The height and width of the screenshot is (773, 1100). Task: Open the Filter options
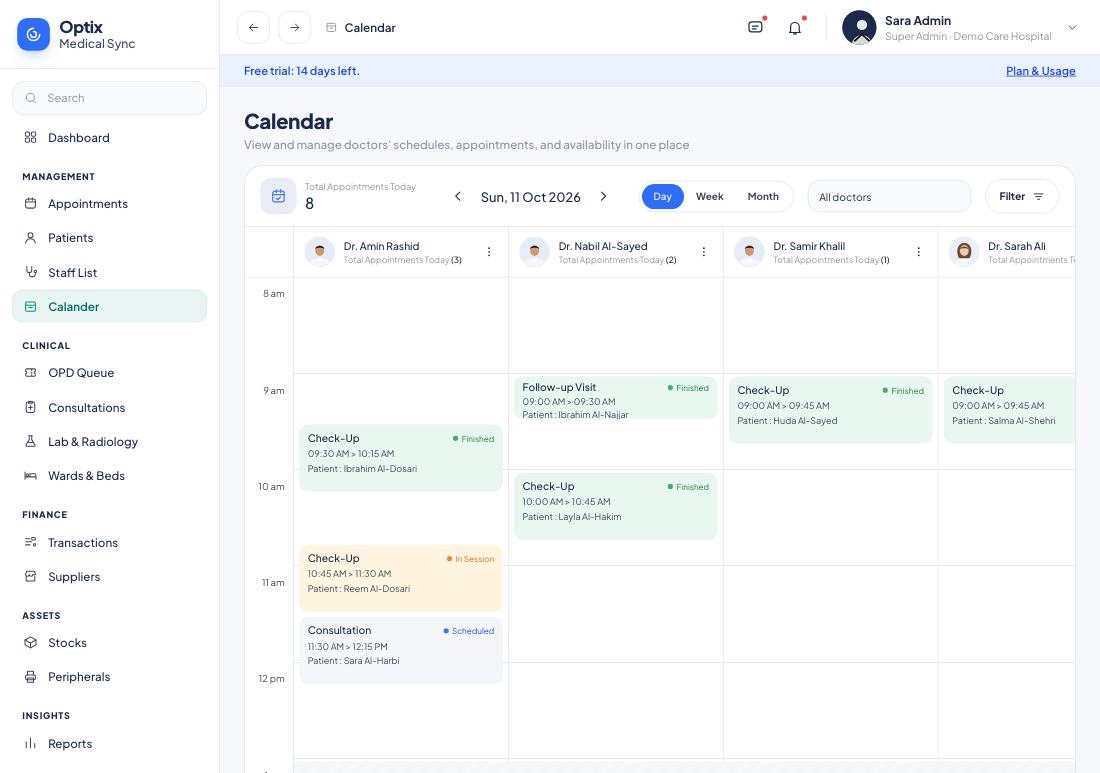click(x=1021, y=196)
